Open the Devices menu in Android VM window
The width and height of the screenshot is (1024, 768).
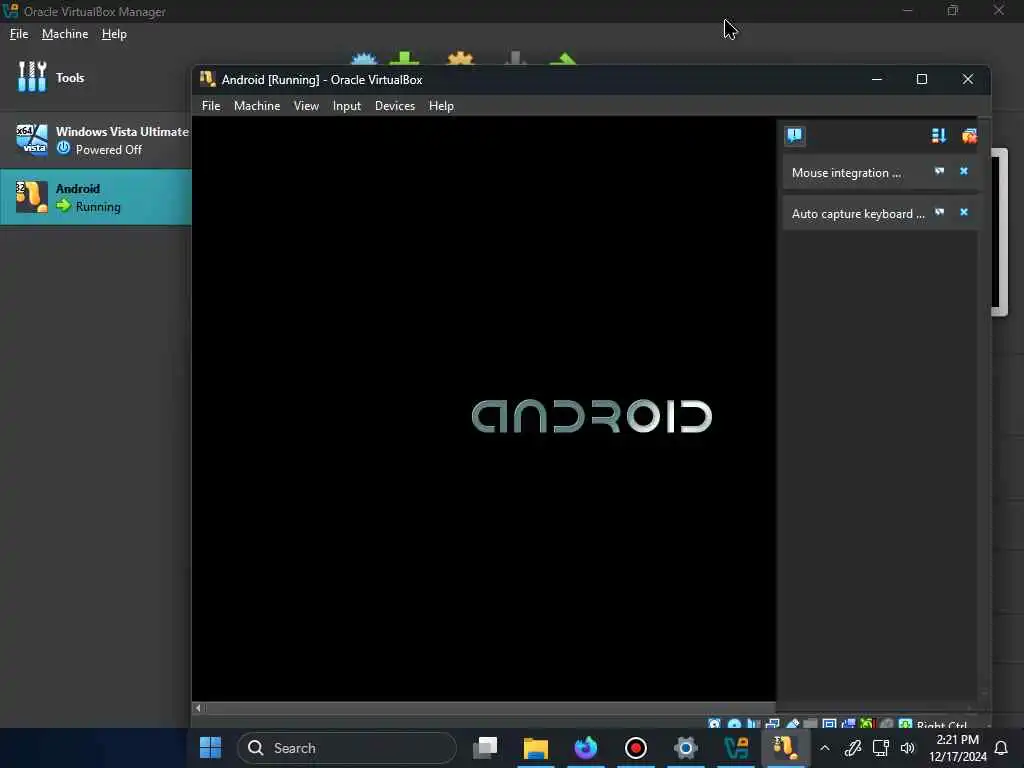tap(394, 106)
